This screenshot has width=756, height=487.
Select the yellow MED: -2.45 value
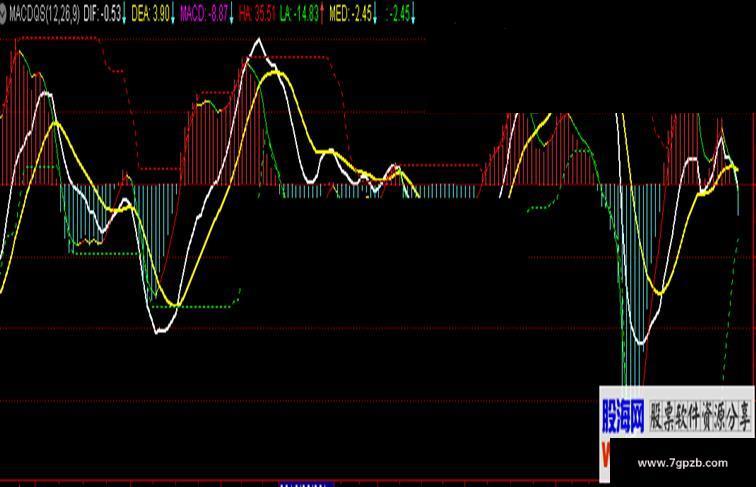[350, 14]
